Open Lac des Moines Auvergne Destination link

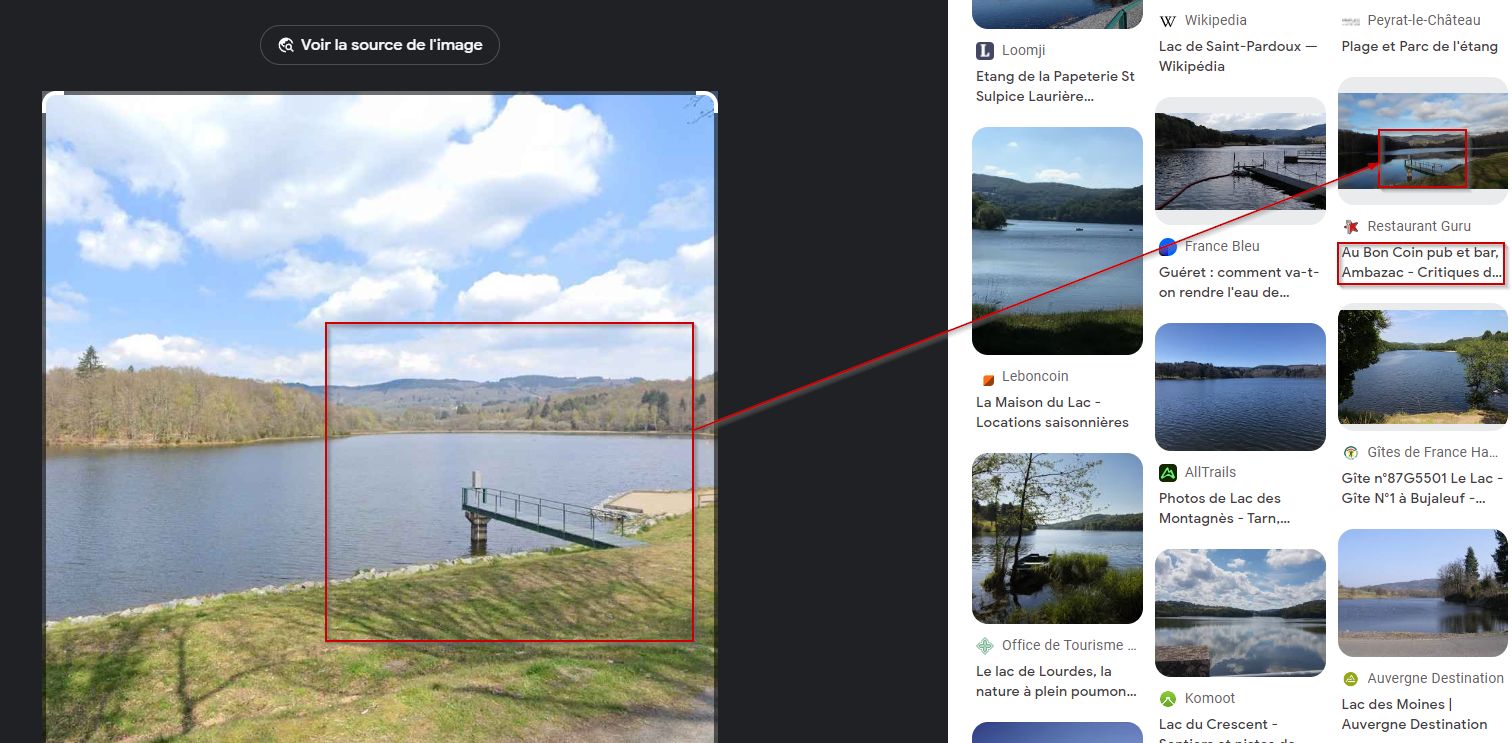[x=1414, y=714]
